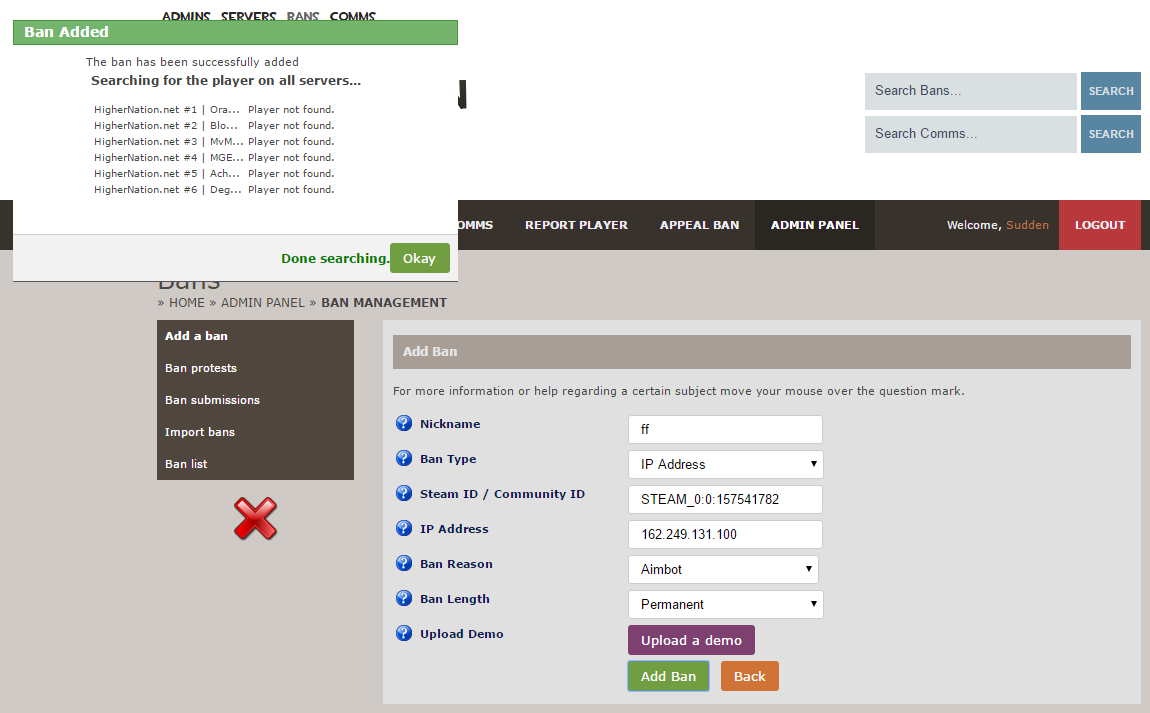Screen dimensions: 1150x713
Task: Click the IP Address text field
Action: point(725,535)
